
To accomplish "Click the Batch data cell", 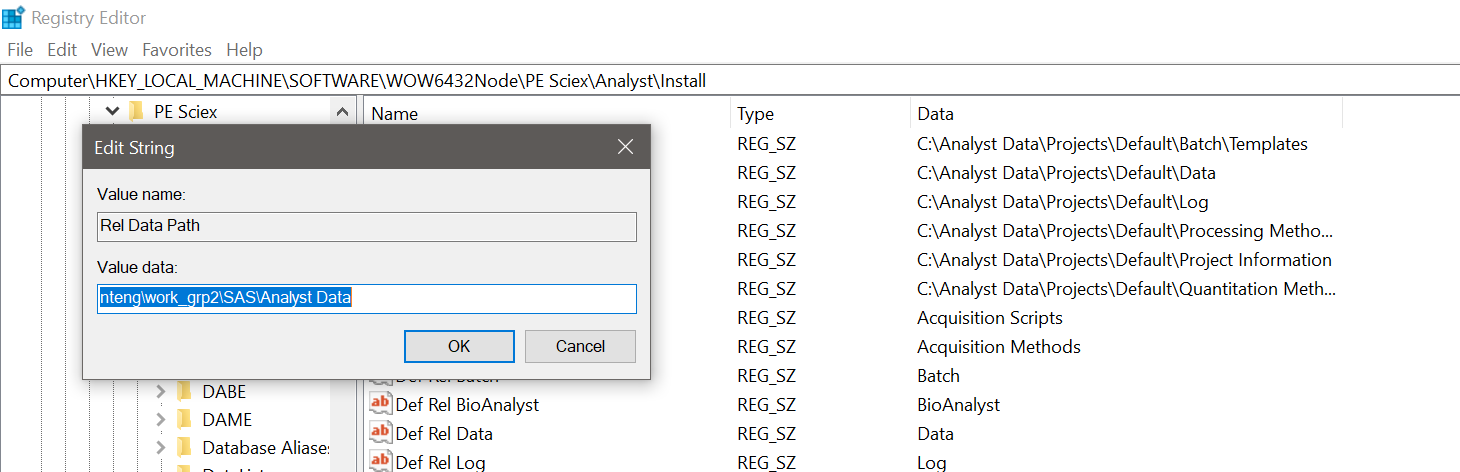I will coord(938,376).
